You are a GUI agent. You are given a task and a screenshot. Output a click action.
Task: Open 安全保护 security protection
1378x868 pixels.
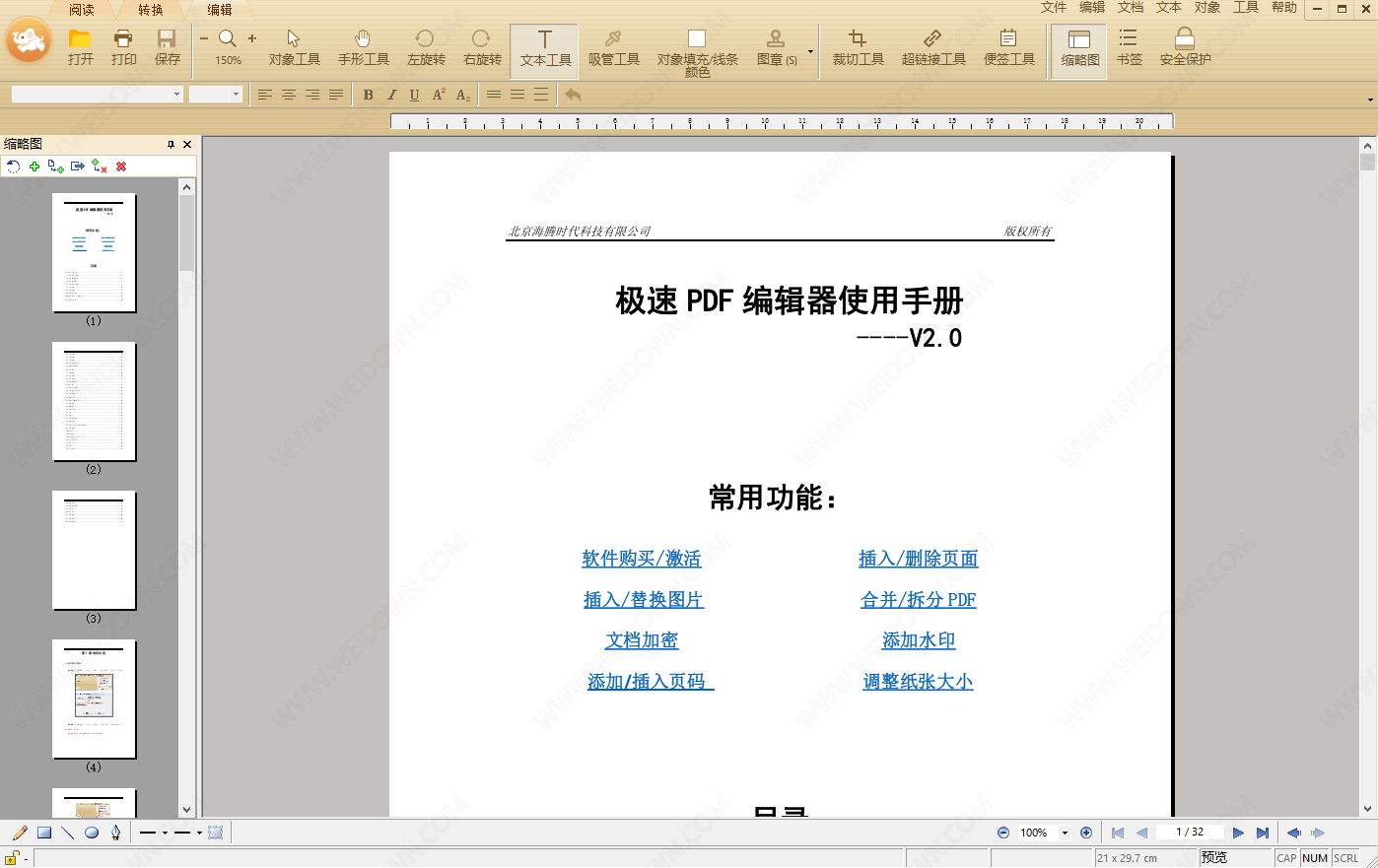(x=1185, y=46)
